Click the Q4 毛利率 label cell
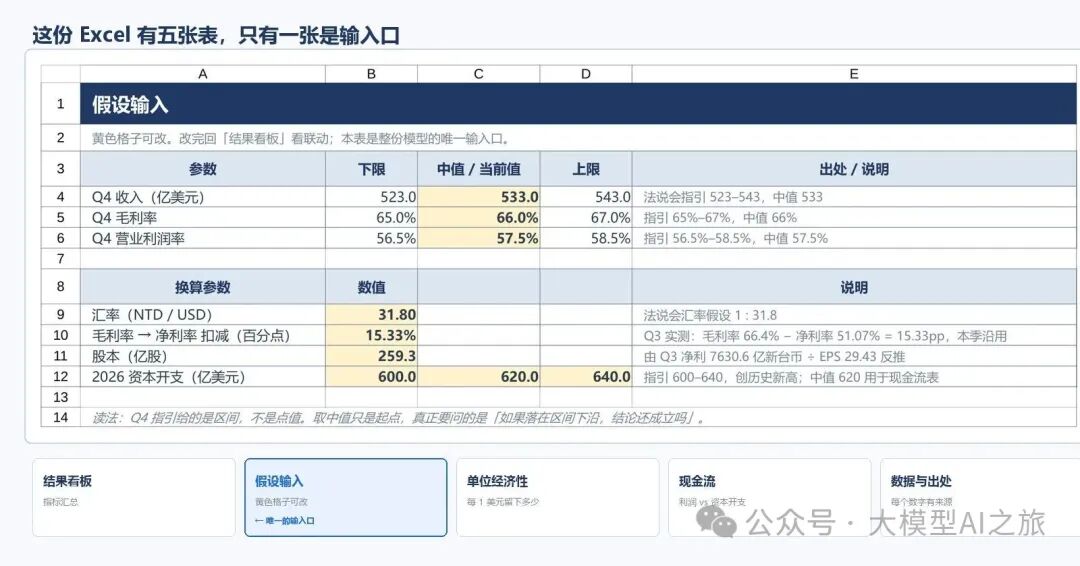 (x=202, y=218)
